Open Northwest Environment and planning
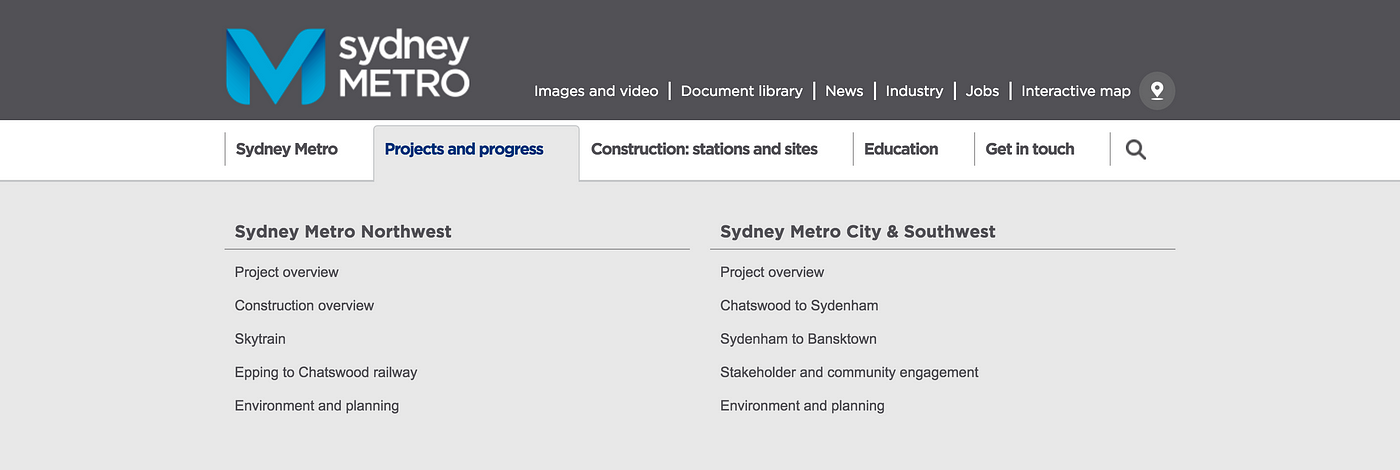This screenshot has width=1400, height=470. coord(317,406)
